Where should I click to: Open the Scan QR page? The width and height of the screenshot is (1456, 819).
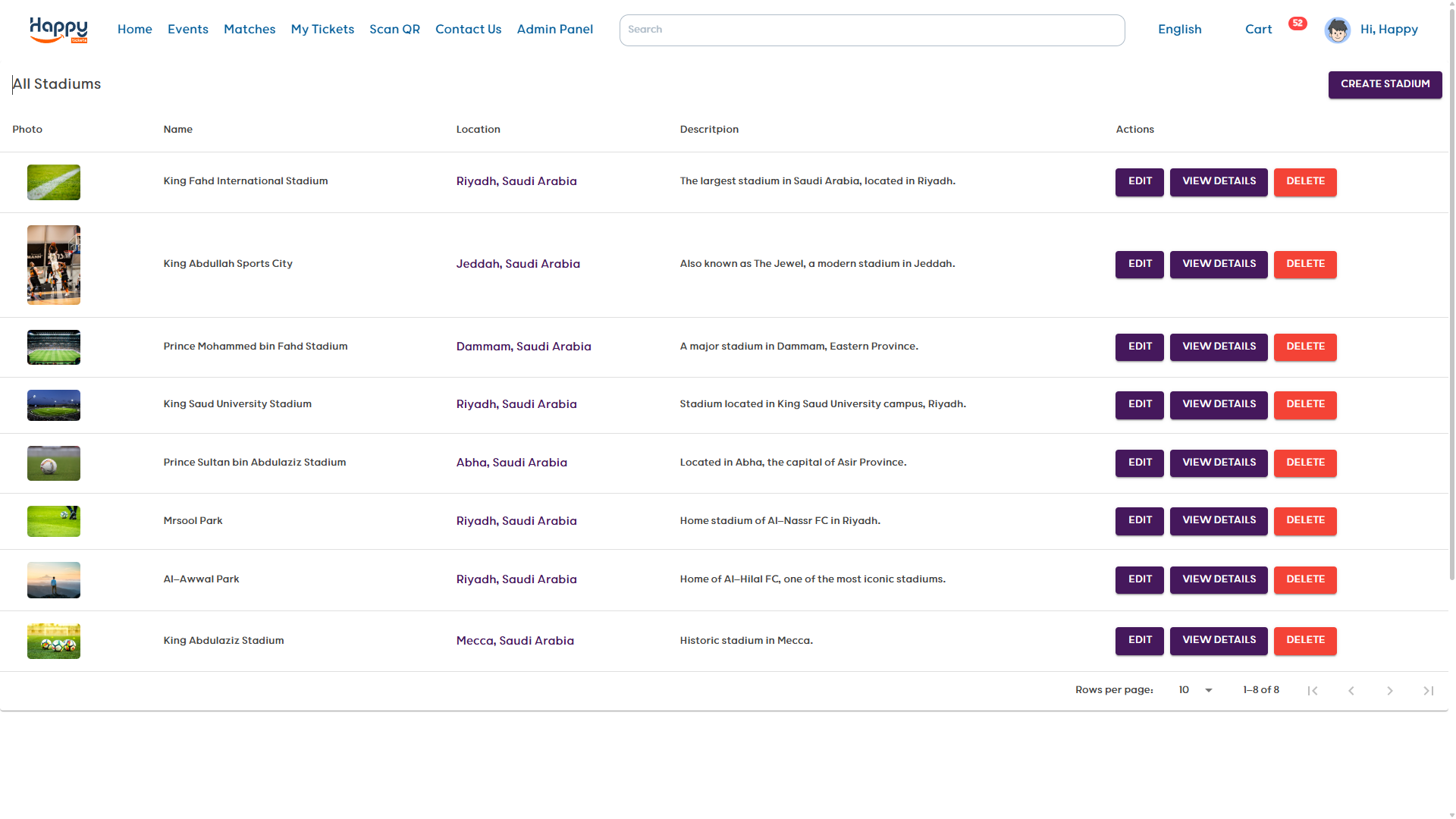point(394,30)
